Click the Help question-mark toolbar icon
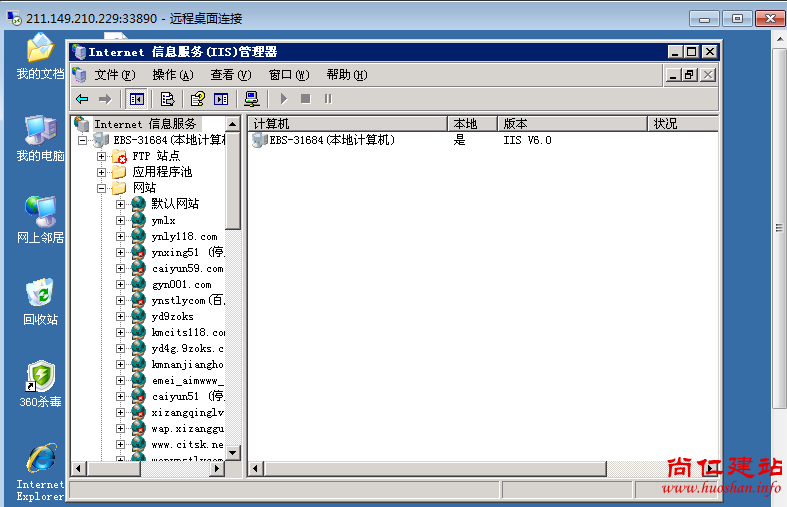Viewport: 787px width, 507px height. pyautogui.click(x=198, y=98)
